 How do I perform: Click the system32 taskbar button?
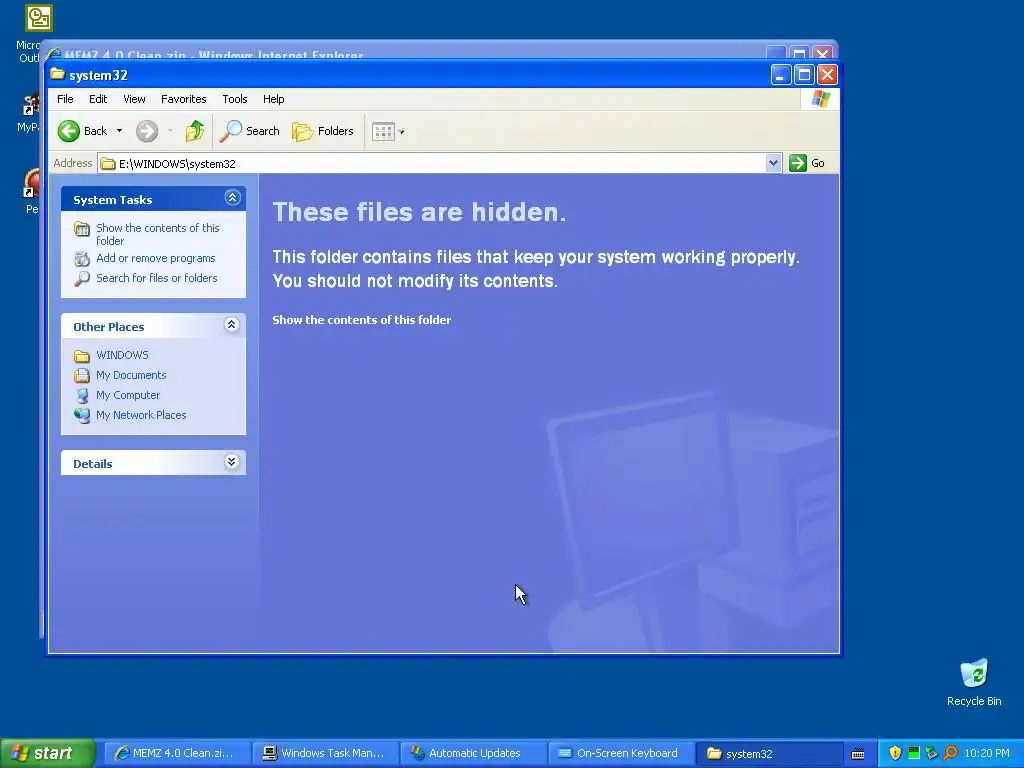(x=769, y=754)
